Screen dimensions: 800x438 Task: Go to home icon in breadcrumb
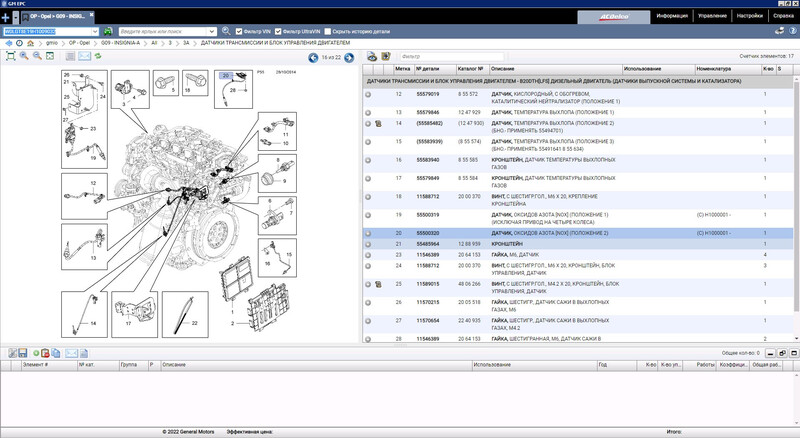[x=30, y=43]
